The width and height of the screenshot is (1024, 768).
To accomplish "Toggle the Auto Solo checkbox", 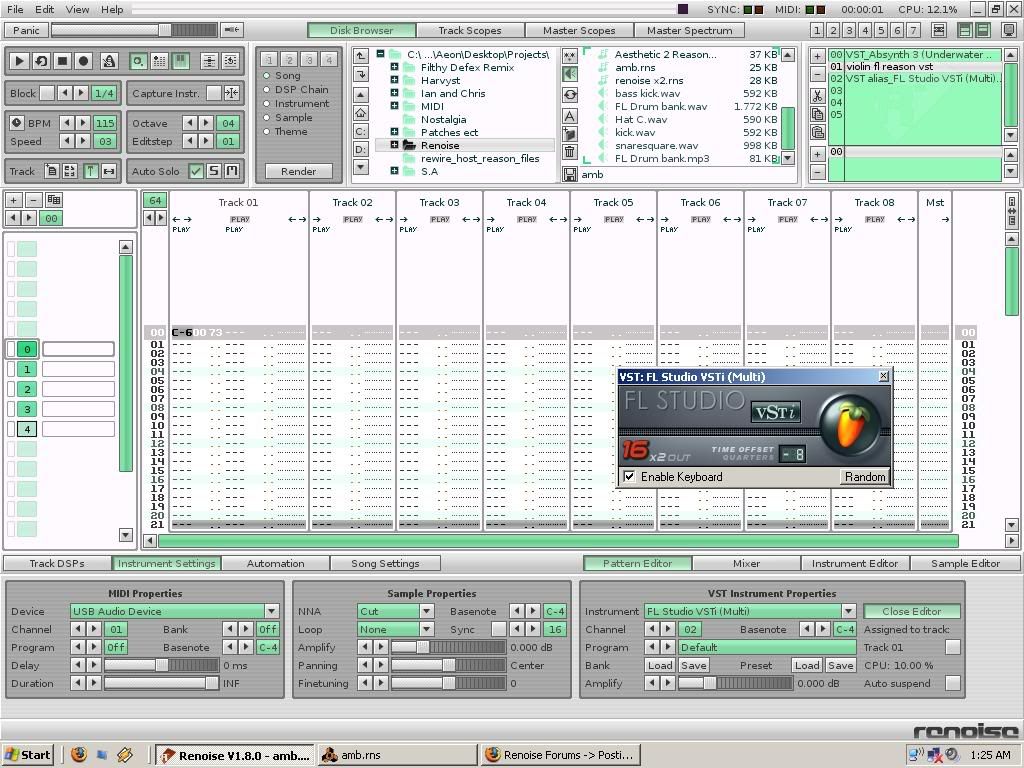I will click(195, 171).
